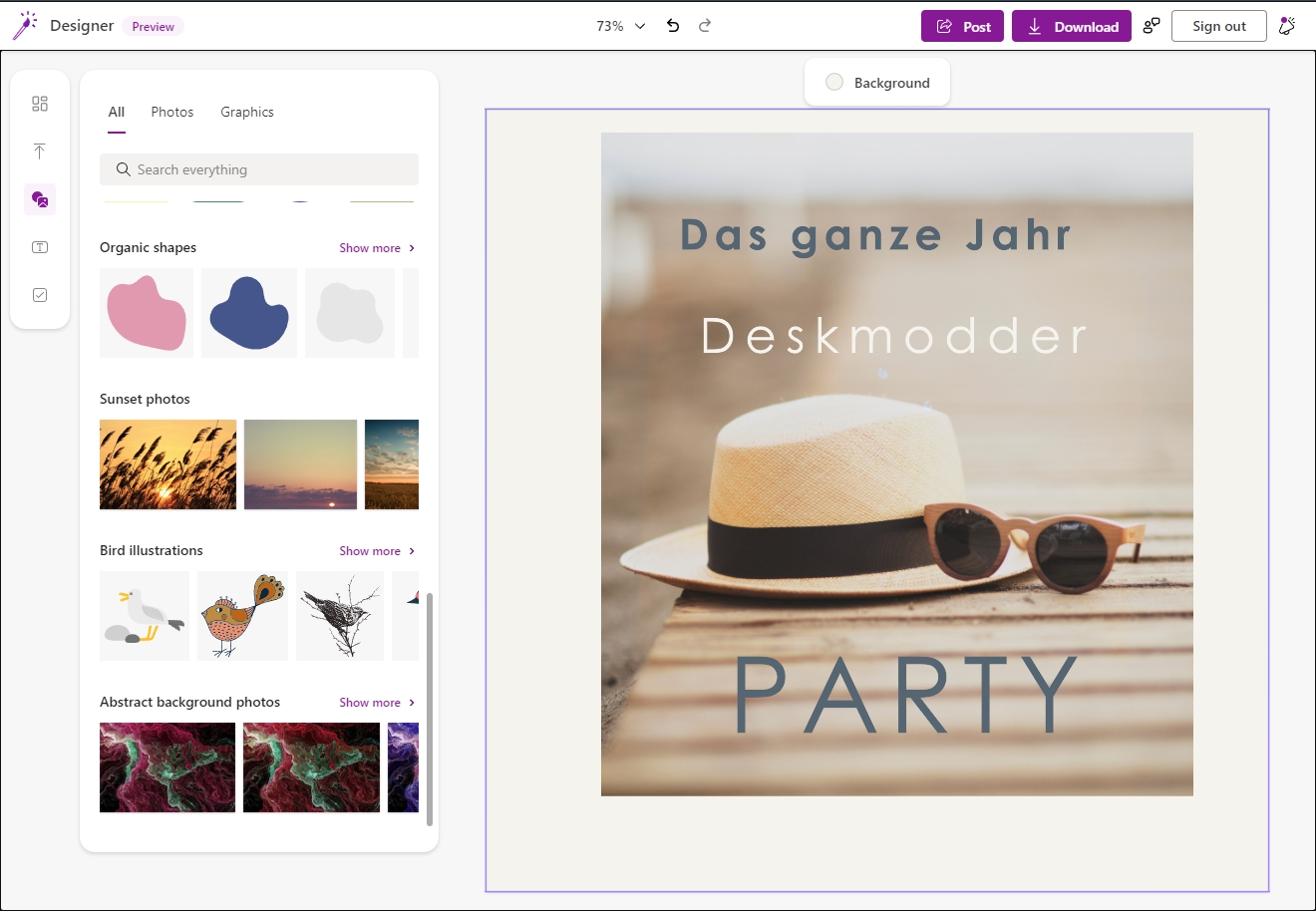The width and height of the screenshot is (1316, 911).
Task: Expand Abstract background photos with Show more
Action: [x=377, y=703]
